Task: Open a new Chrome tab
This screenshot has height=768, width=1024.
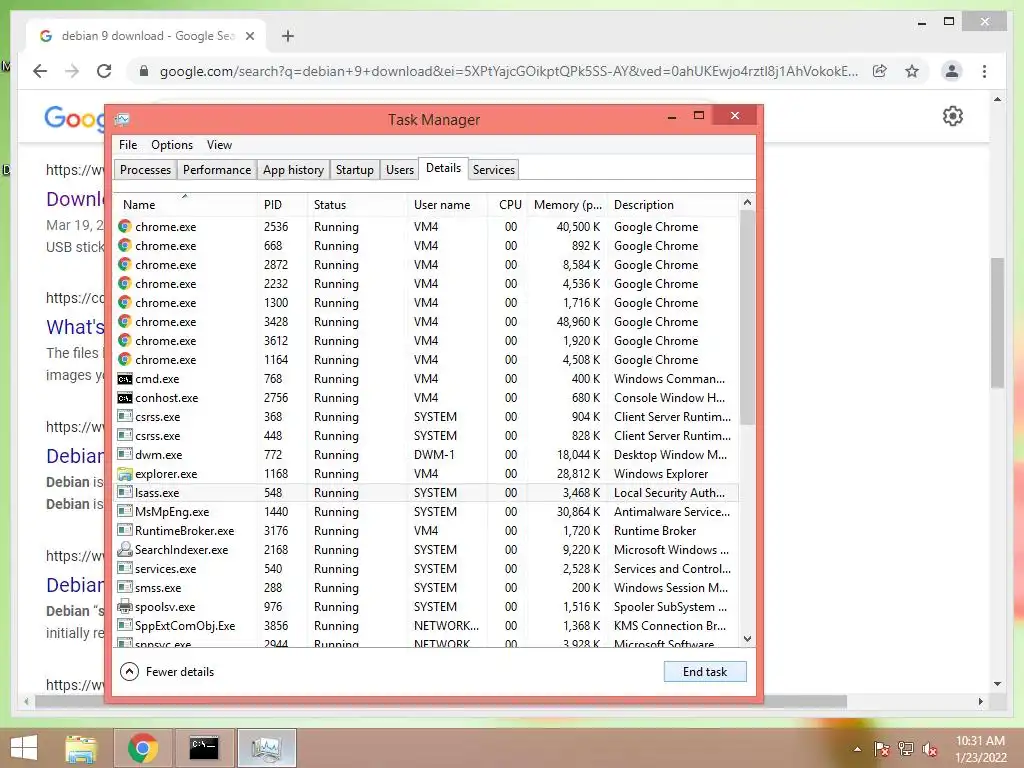Action: 288,36
